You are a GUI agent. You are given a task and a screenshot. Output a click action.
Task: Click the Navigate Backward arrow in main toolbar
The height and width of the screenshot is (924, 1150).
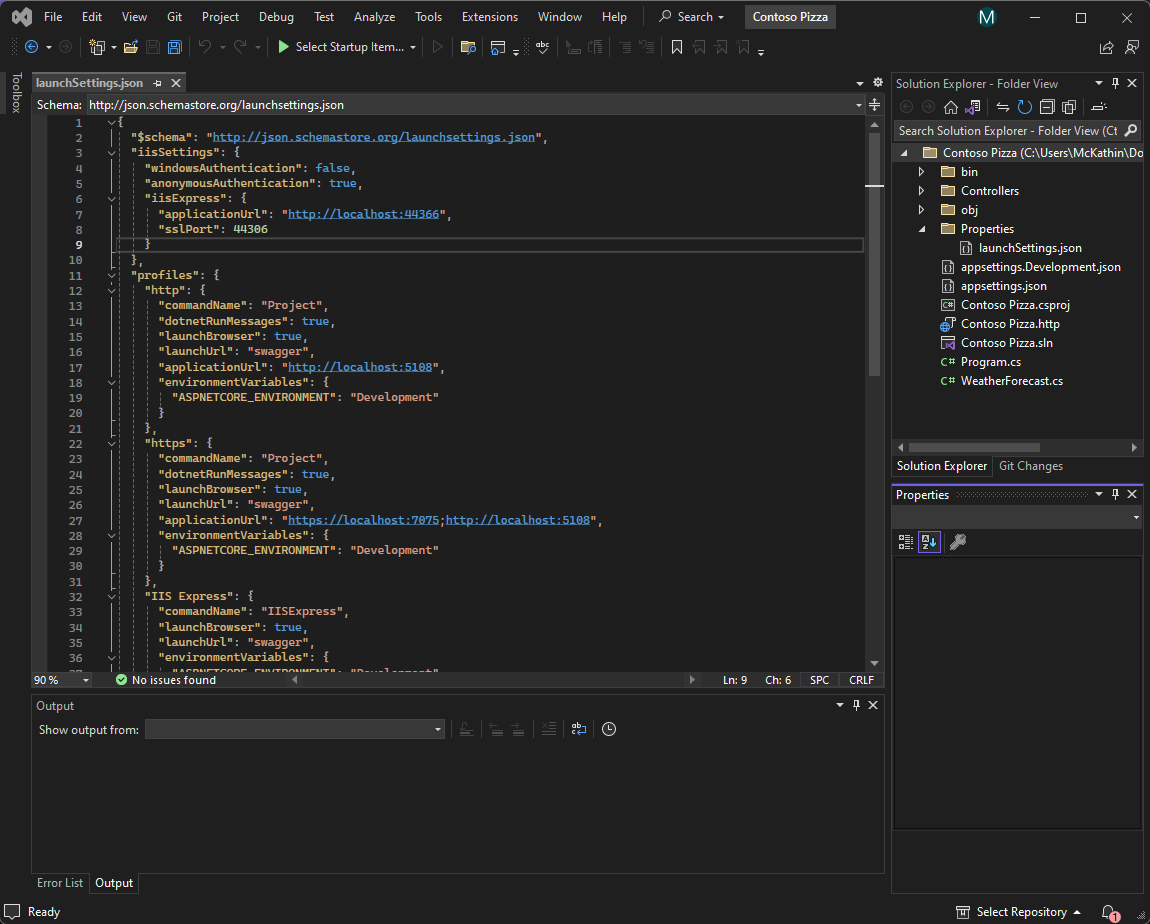point(32,47)
